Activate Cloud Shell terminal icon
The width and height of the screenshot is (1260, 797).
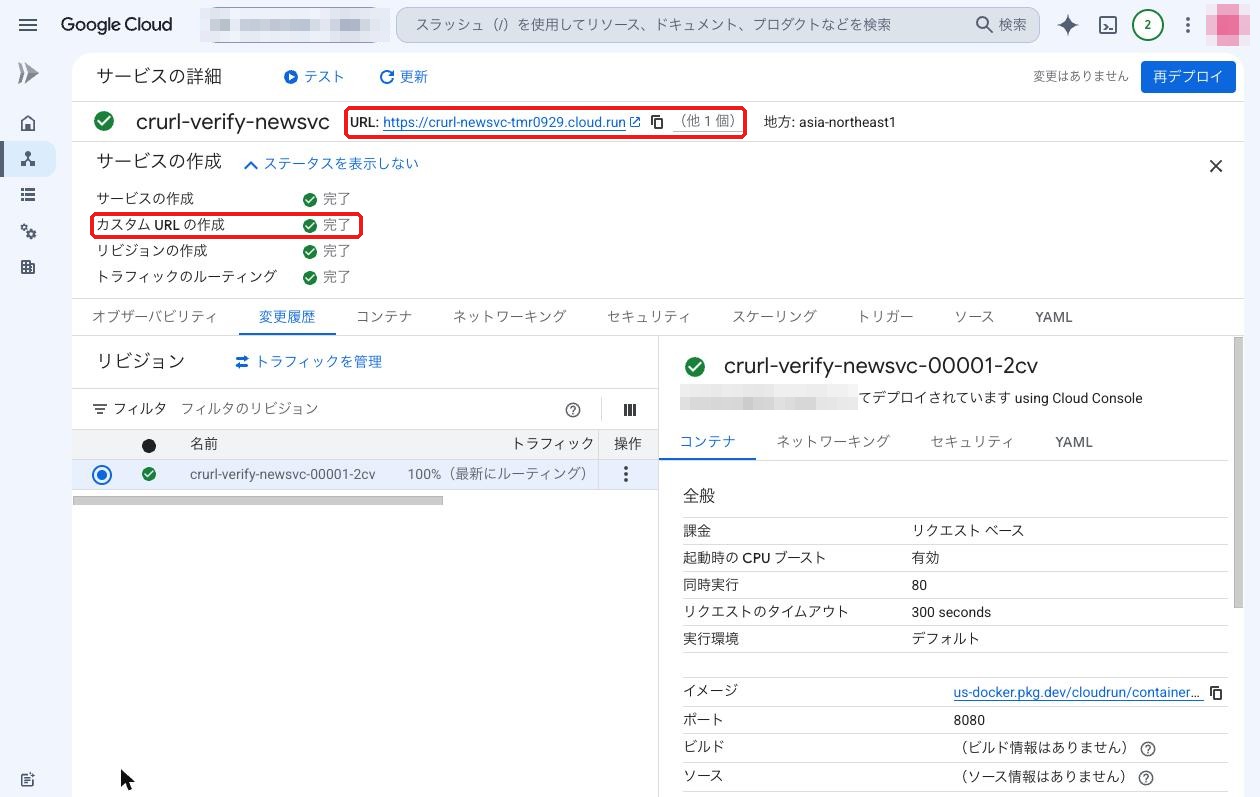coord(1107,25)
